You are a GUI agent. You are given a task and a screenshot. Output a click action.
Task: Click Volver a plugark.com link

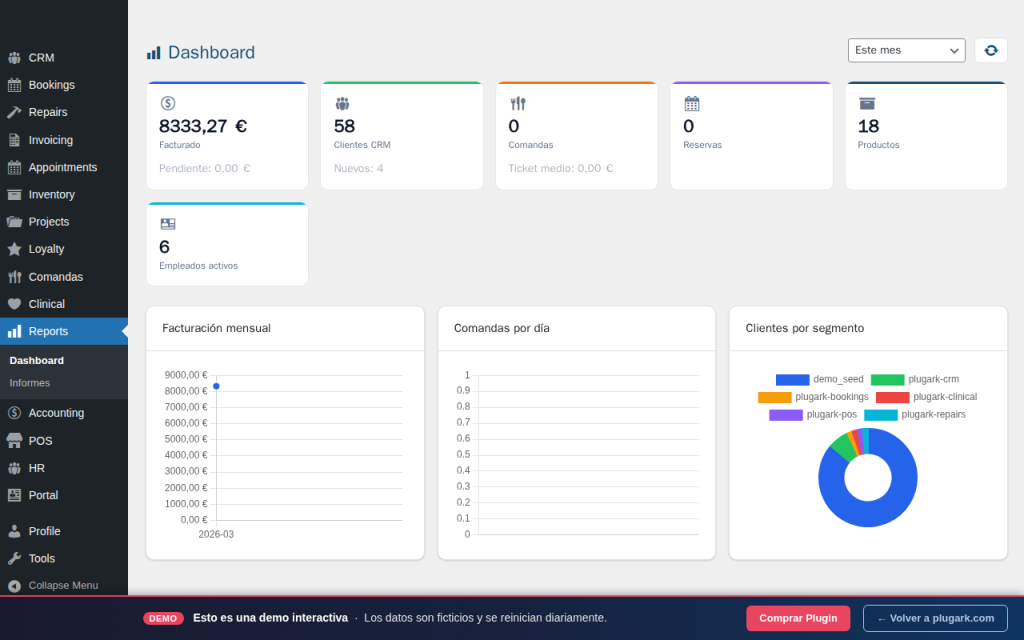coord(935,618)
